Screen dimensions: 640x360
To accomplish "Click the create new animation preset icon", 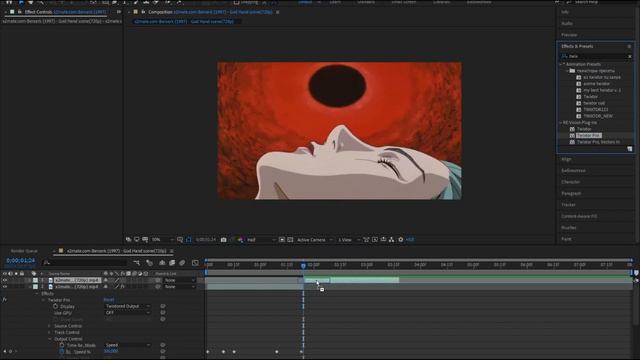I will (630, 149).
